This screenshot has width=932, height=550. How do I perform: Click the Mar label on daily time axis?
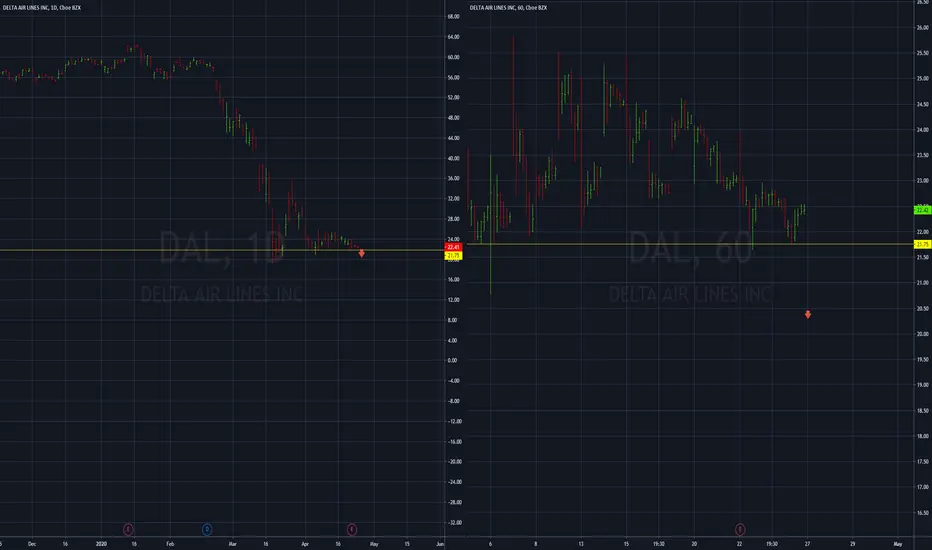click(x=232, y=544)
